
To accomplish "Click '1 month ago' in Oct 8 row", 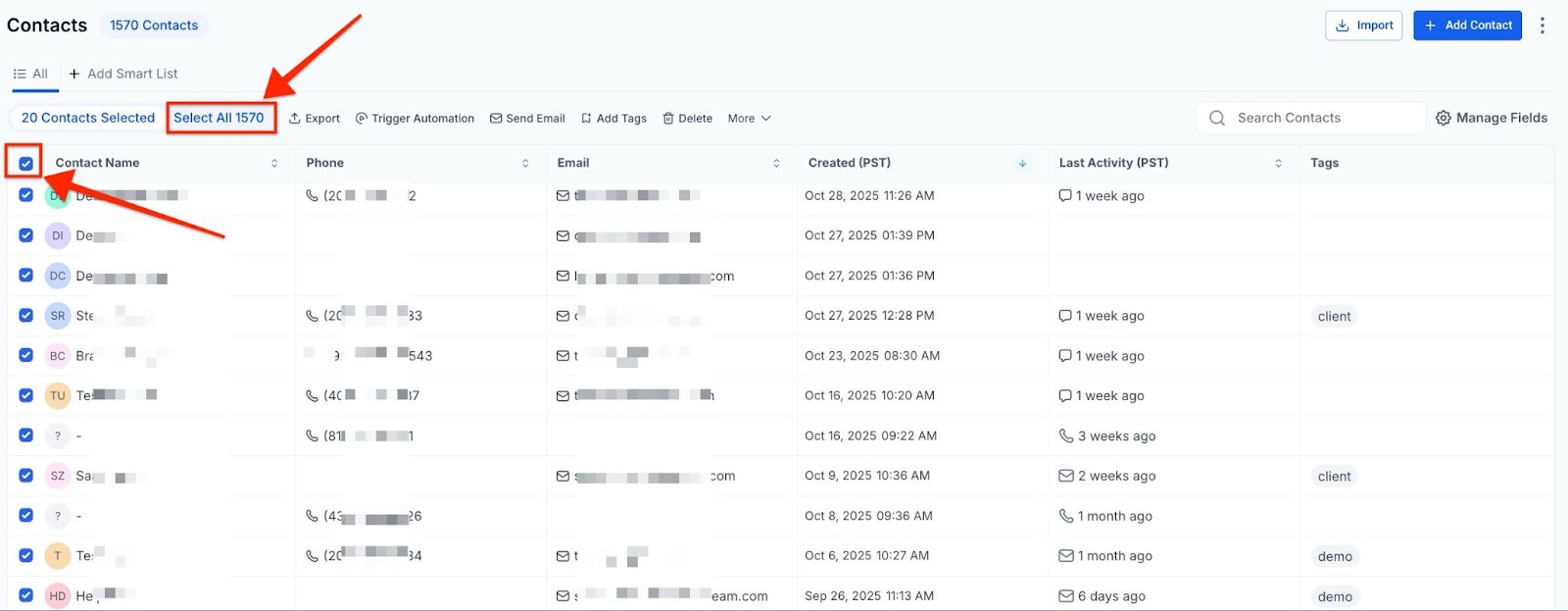I will [x=1115, y=516].
